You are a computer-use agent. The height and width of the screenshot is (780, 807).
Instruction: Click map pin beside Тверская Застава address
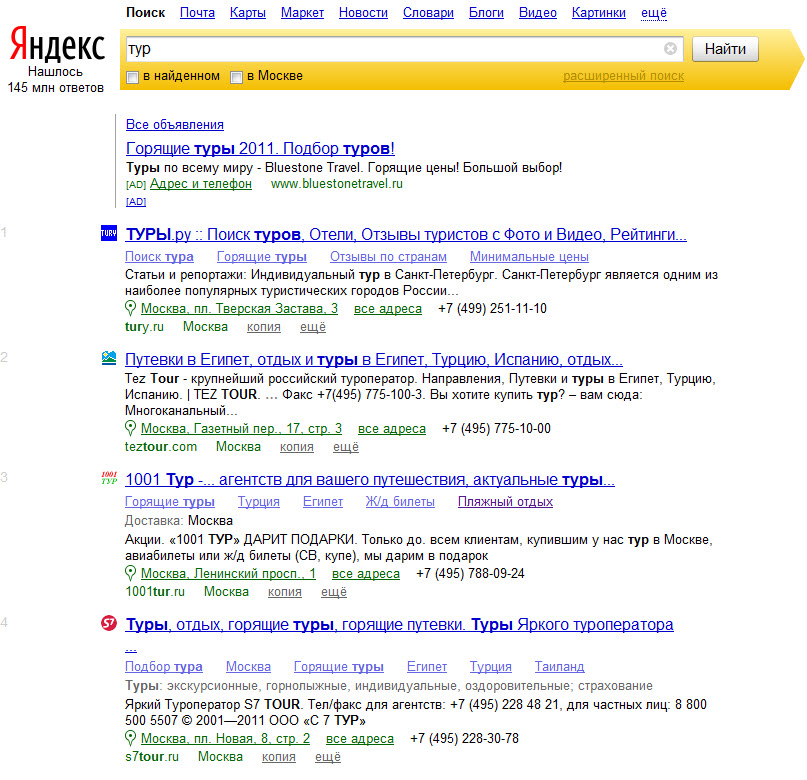pos(131,308)
